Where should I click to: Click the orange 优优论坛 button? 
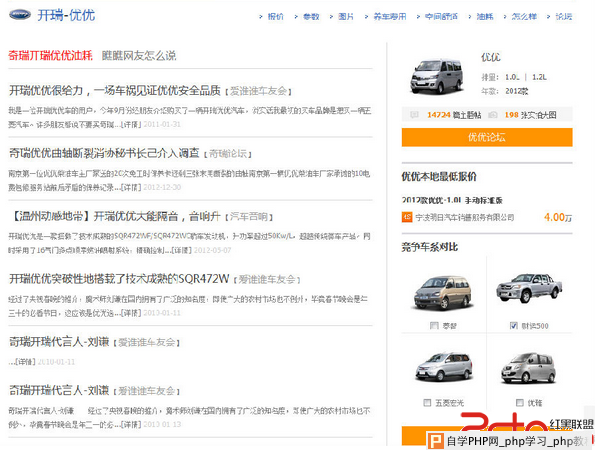tap(487, 137)
